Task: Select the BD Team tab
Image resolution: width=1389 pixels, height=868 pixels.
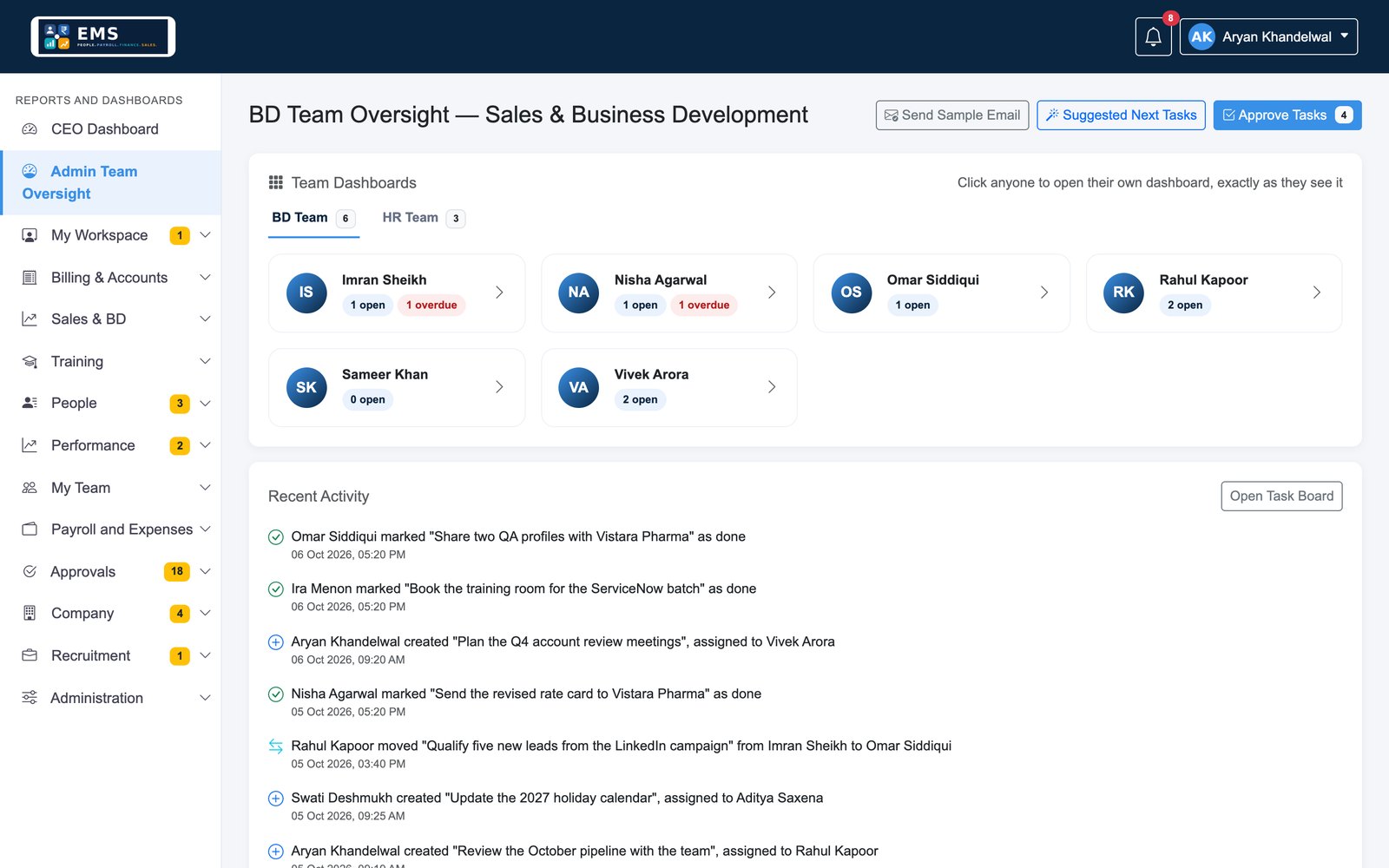Action: [x=313, y=218]
